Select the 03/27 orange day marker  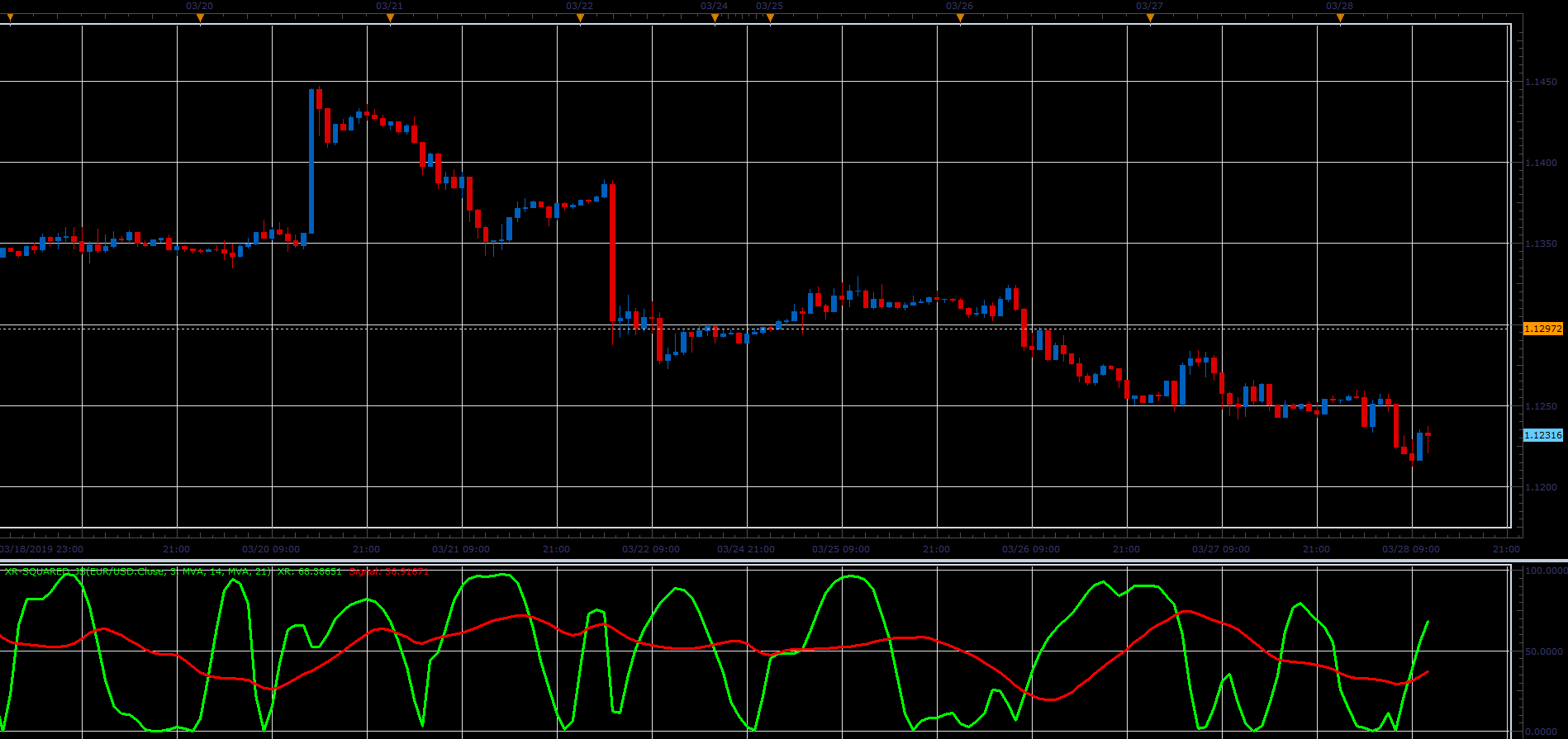click(1150, 19)
